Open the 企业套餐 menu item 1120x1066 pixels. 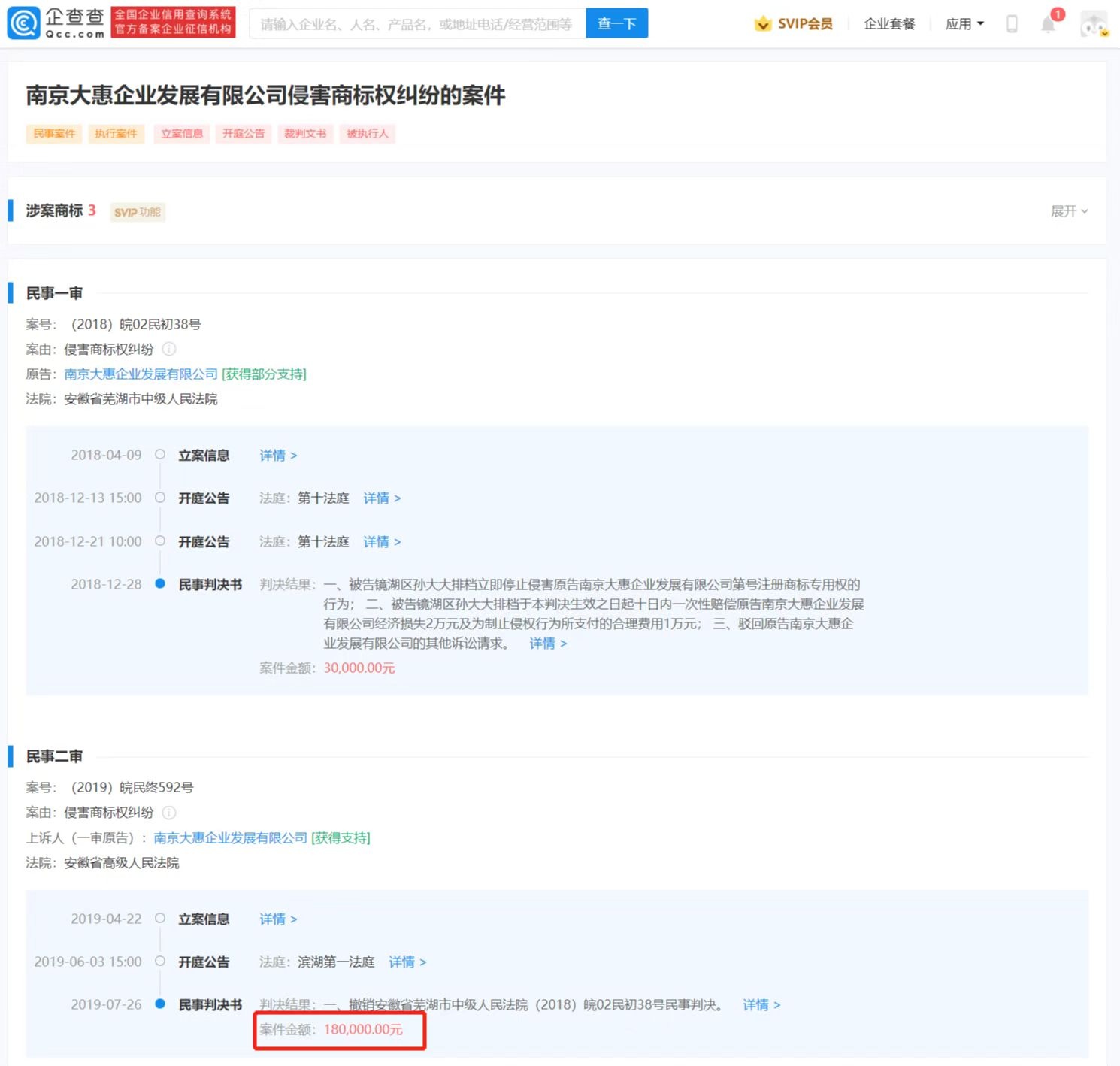889,24
